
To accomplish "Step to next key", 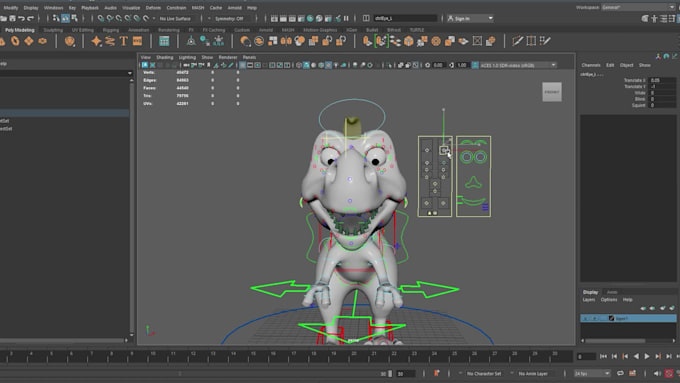I will [658, 356].
